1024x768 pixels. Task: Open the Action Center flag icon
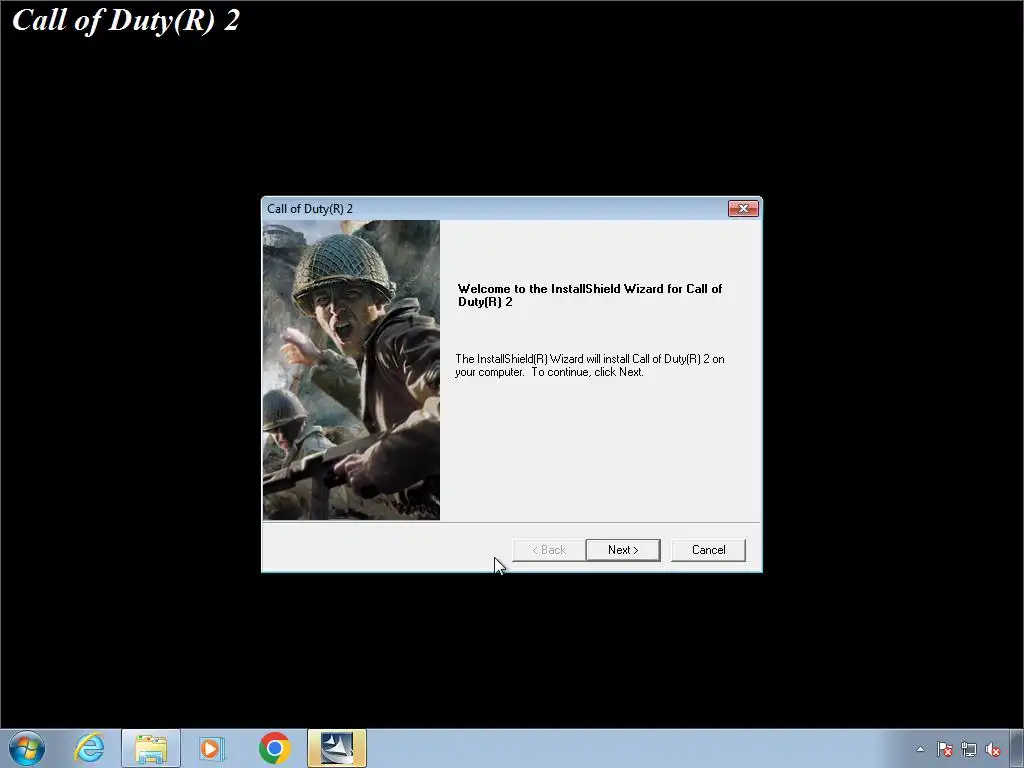click(x=944, y=749)
